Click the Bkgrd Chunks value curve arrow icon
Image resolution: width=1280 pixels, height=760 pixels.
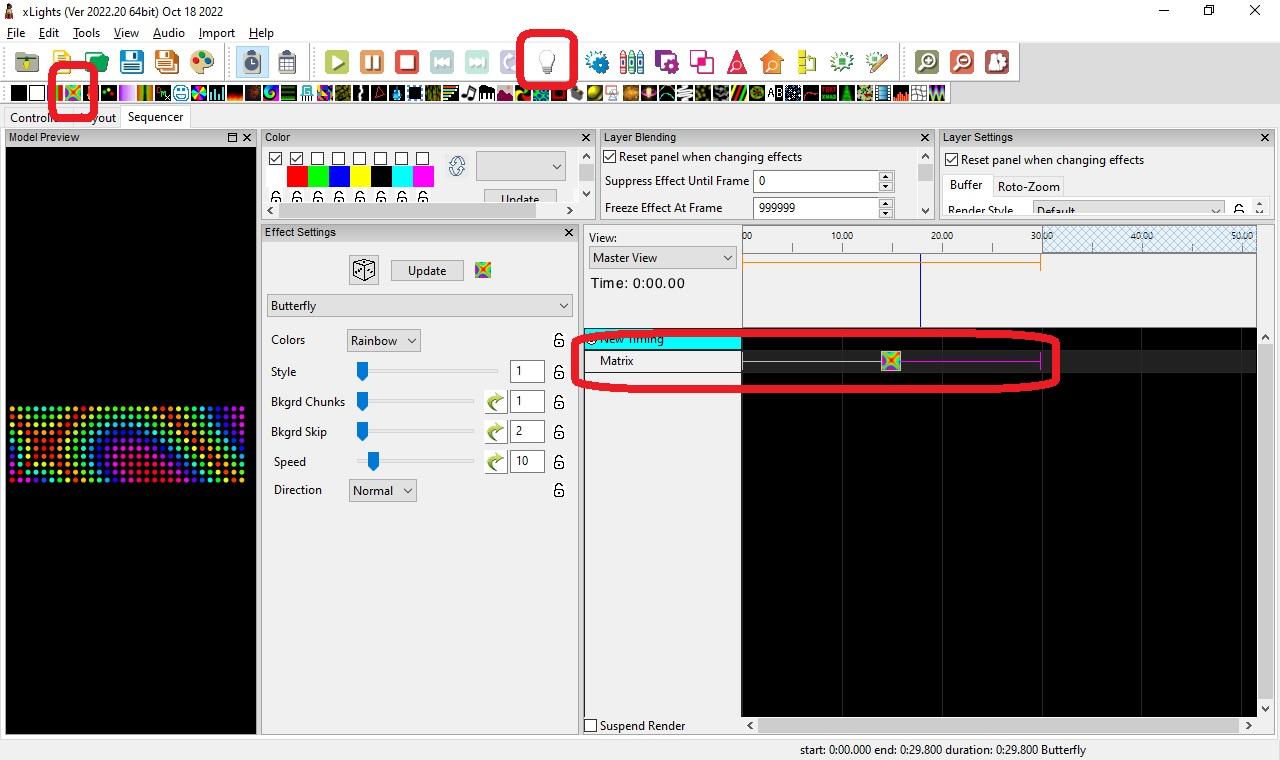(x=495, y=402)
